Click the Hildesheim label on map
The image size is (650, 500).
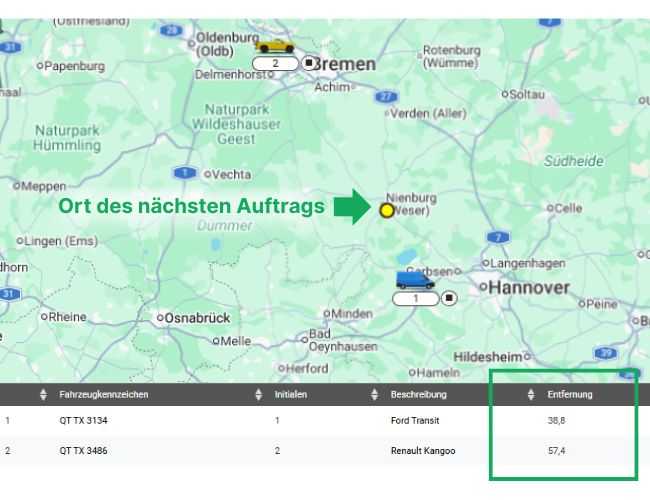pos(488,357)
